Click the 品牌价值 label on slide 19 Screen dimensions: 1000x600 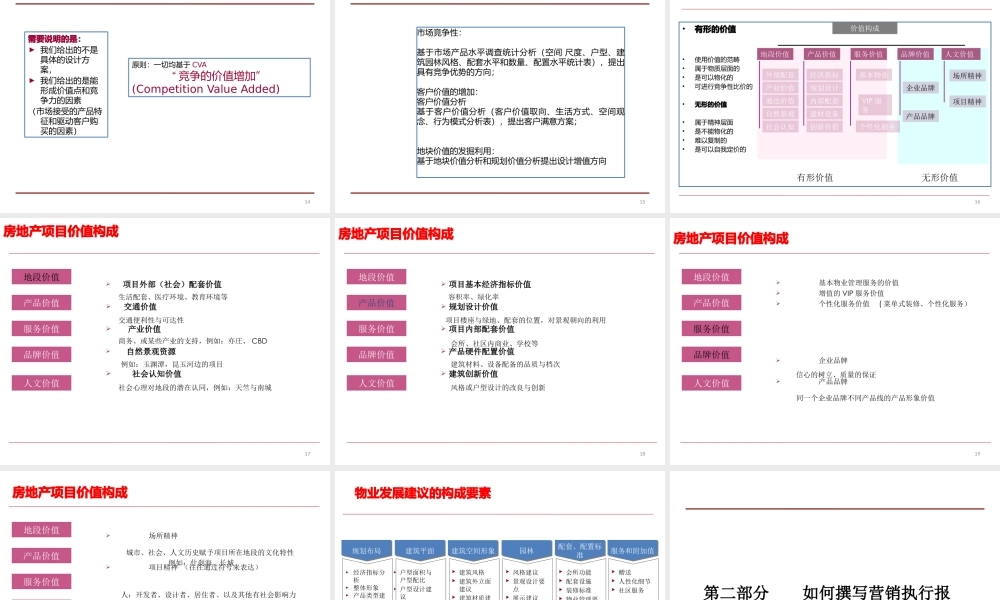(x=711, y=355)
